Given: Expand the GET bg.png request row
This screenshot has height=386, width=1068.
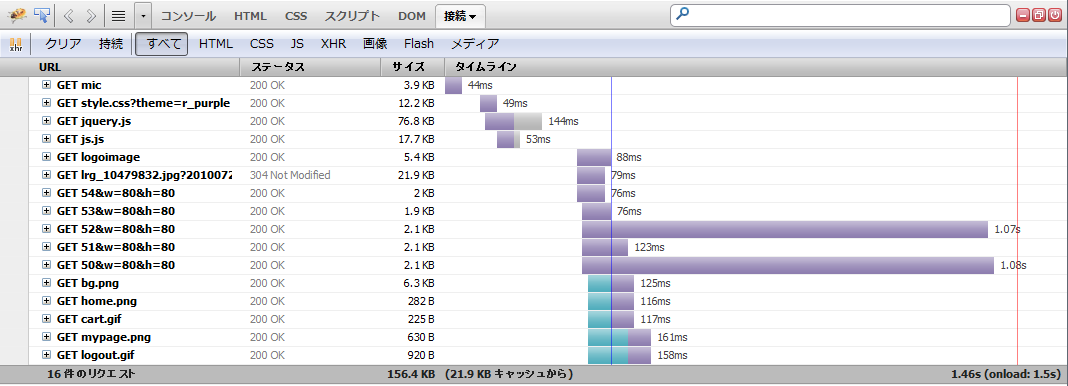Looking at the screenshot, I should pos(46,283).
